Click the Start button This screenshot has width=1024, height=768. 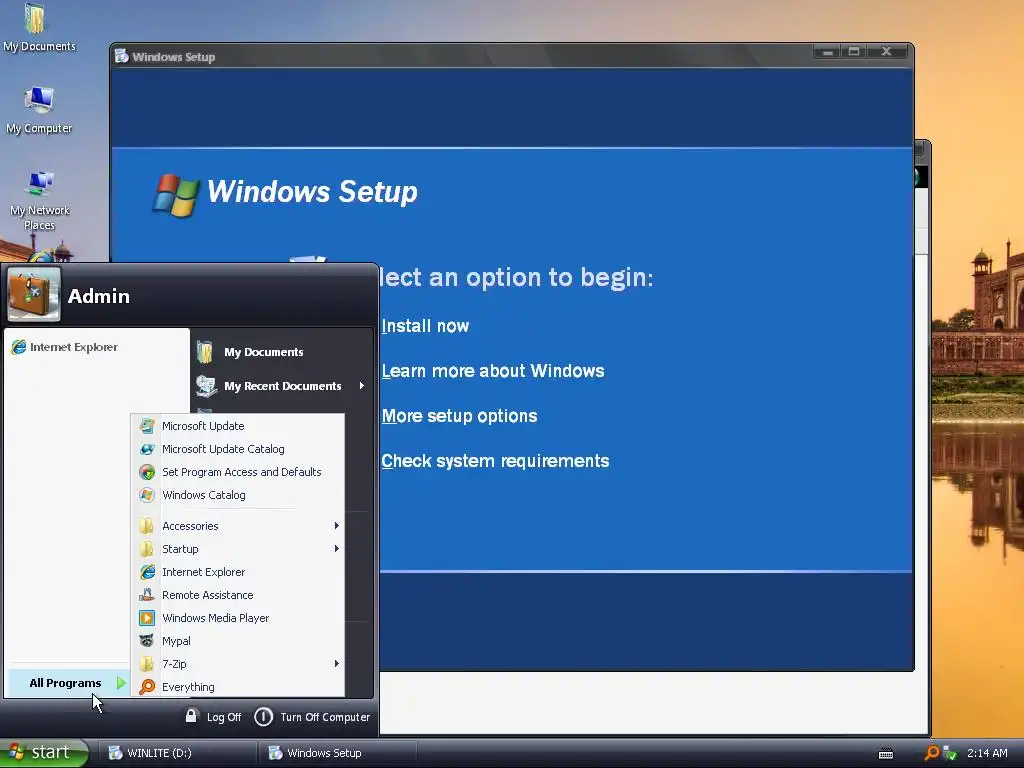pos(43,752)
